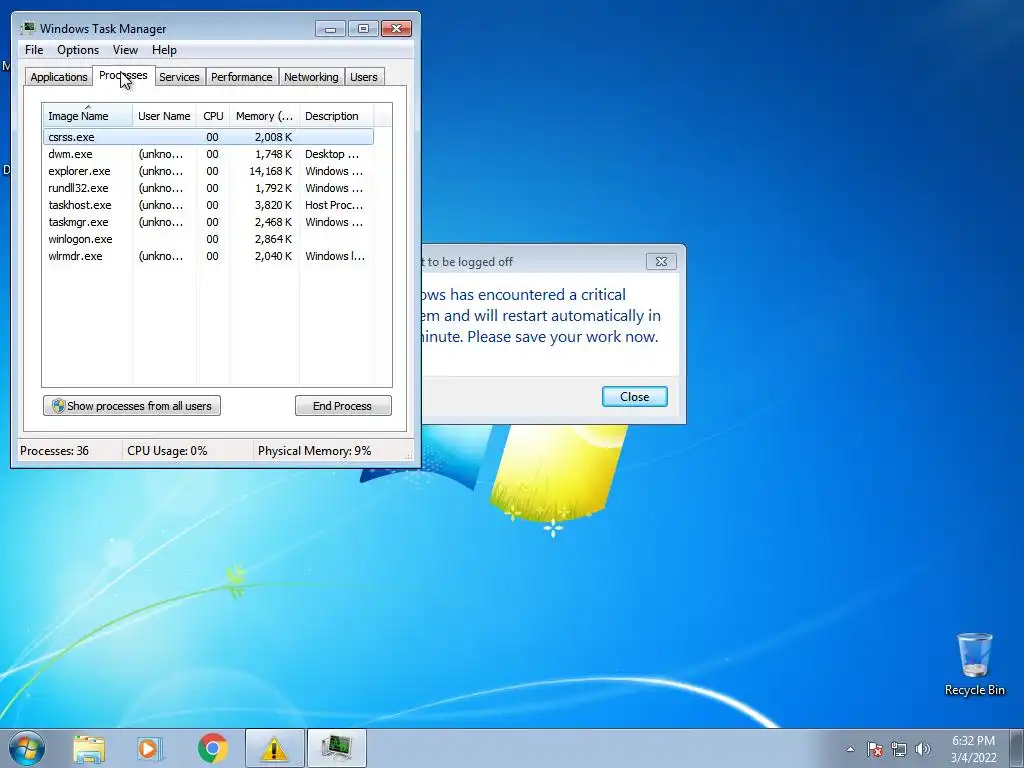1024x768 pixels.
Task: Switch to the Services tab
Action: [x=179, y=76]
